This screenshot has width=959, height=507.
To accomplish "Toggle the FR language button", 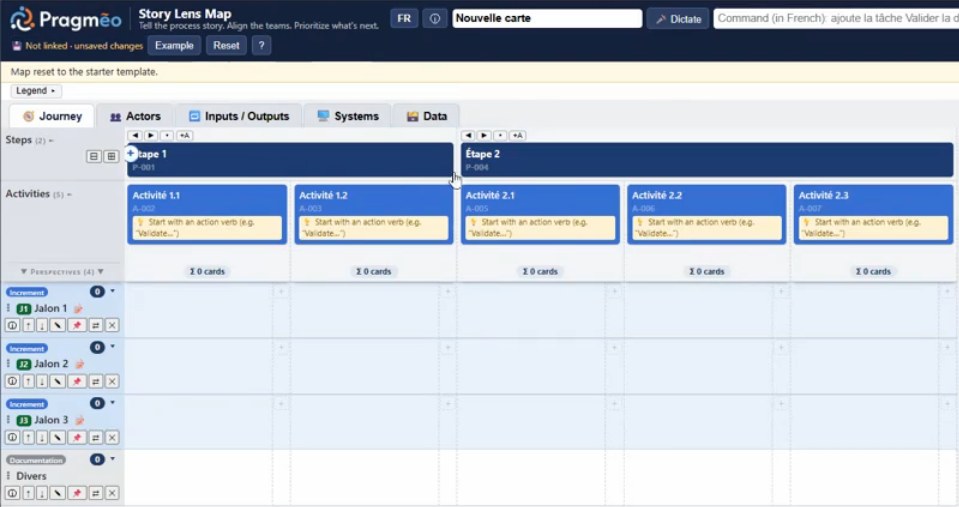I will 404,18.
